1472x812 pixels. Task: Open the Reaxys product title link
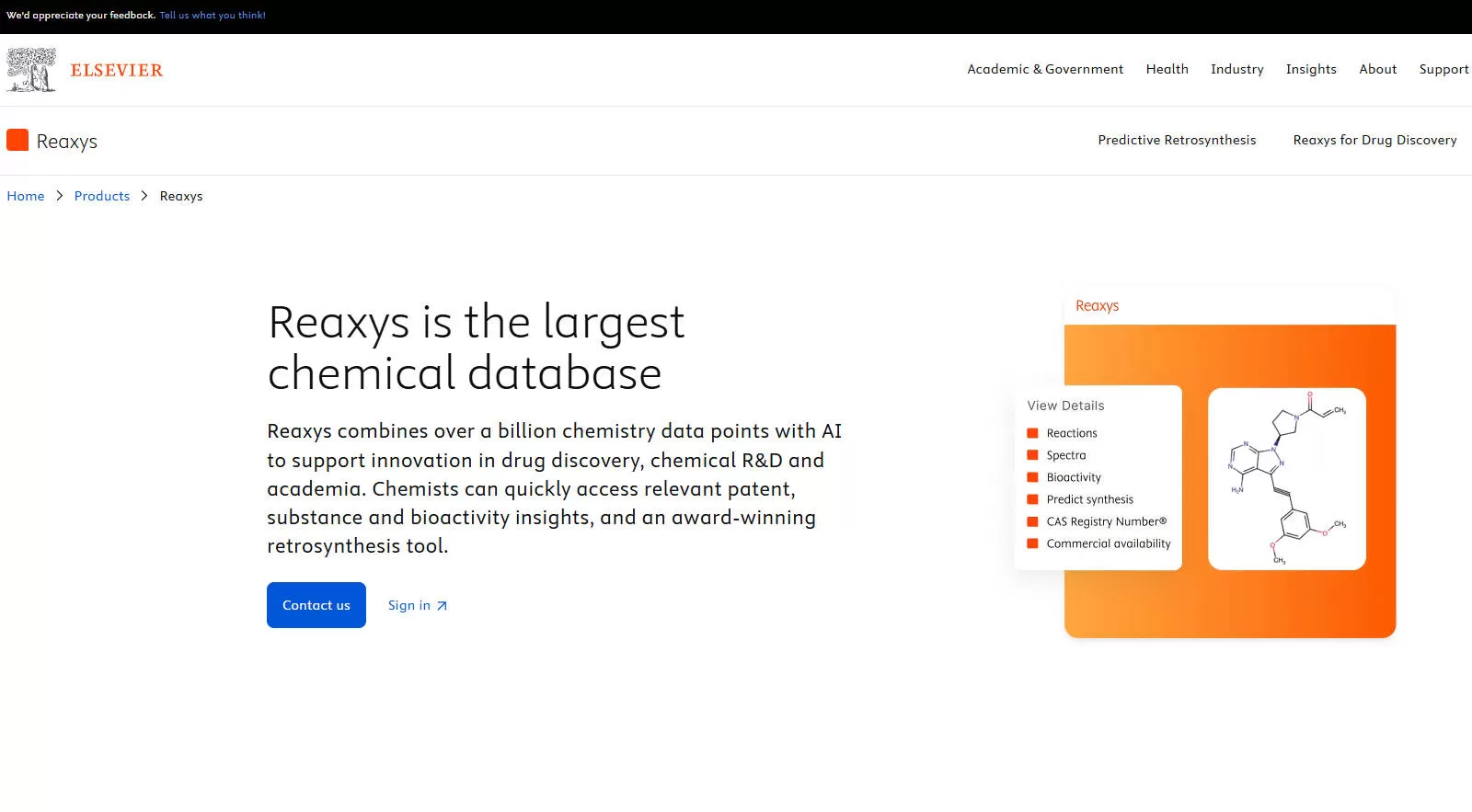(x=67, y=141)
